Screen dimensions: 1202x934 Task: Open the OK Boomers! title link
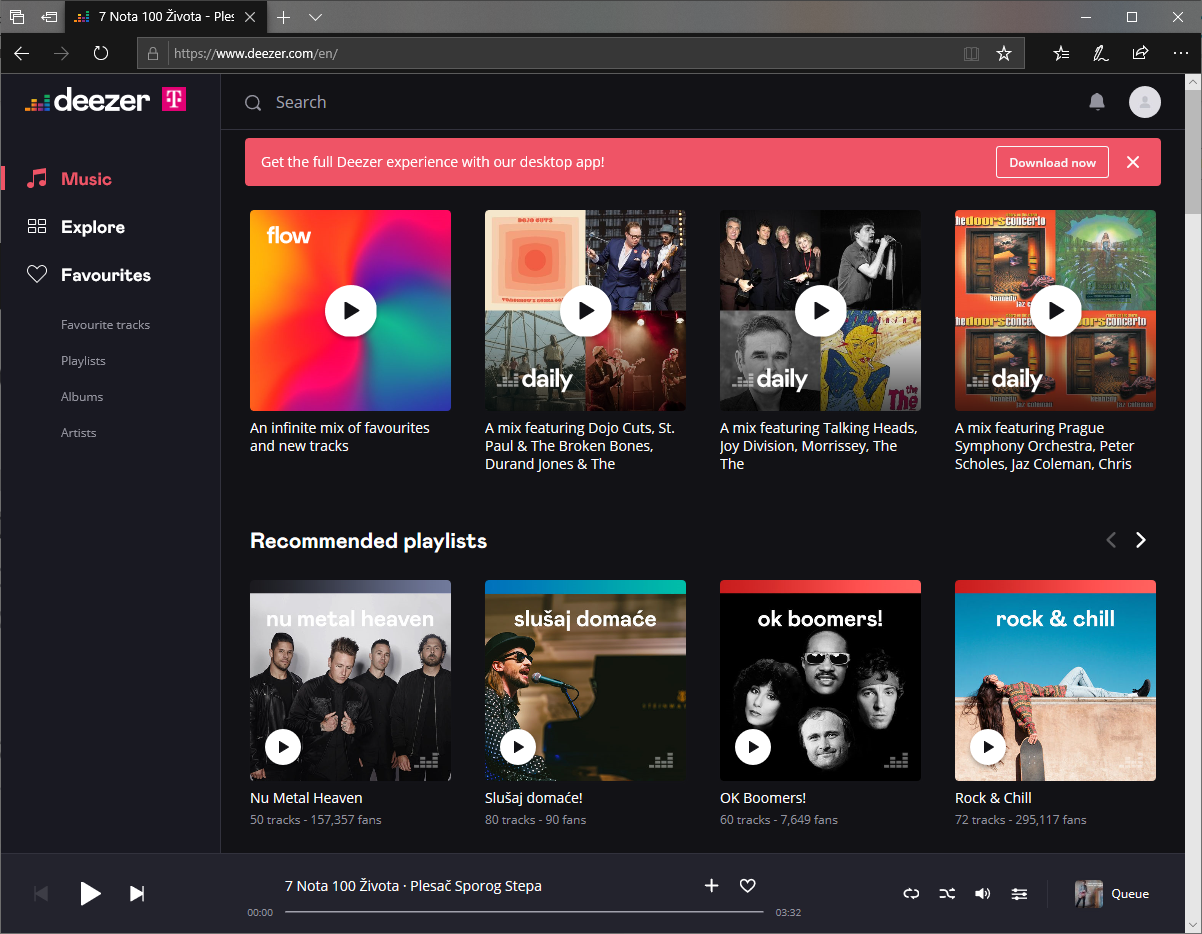tap(763, 798)
